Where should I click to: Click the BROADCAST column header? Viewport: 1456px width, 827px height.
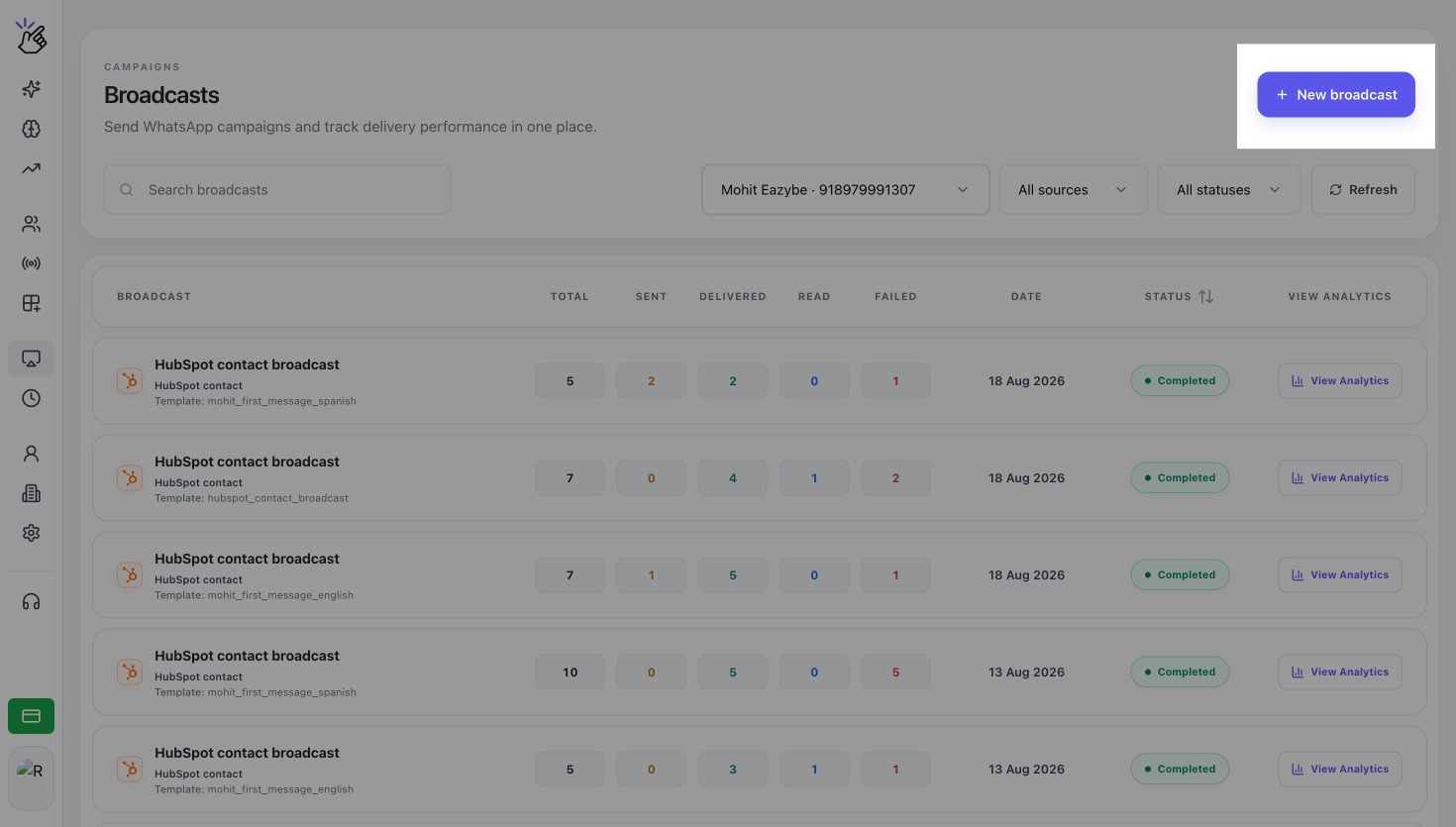[154, 296]
